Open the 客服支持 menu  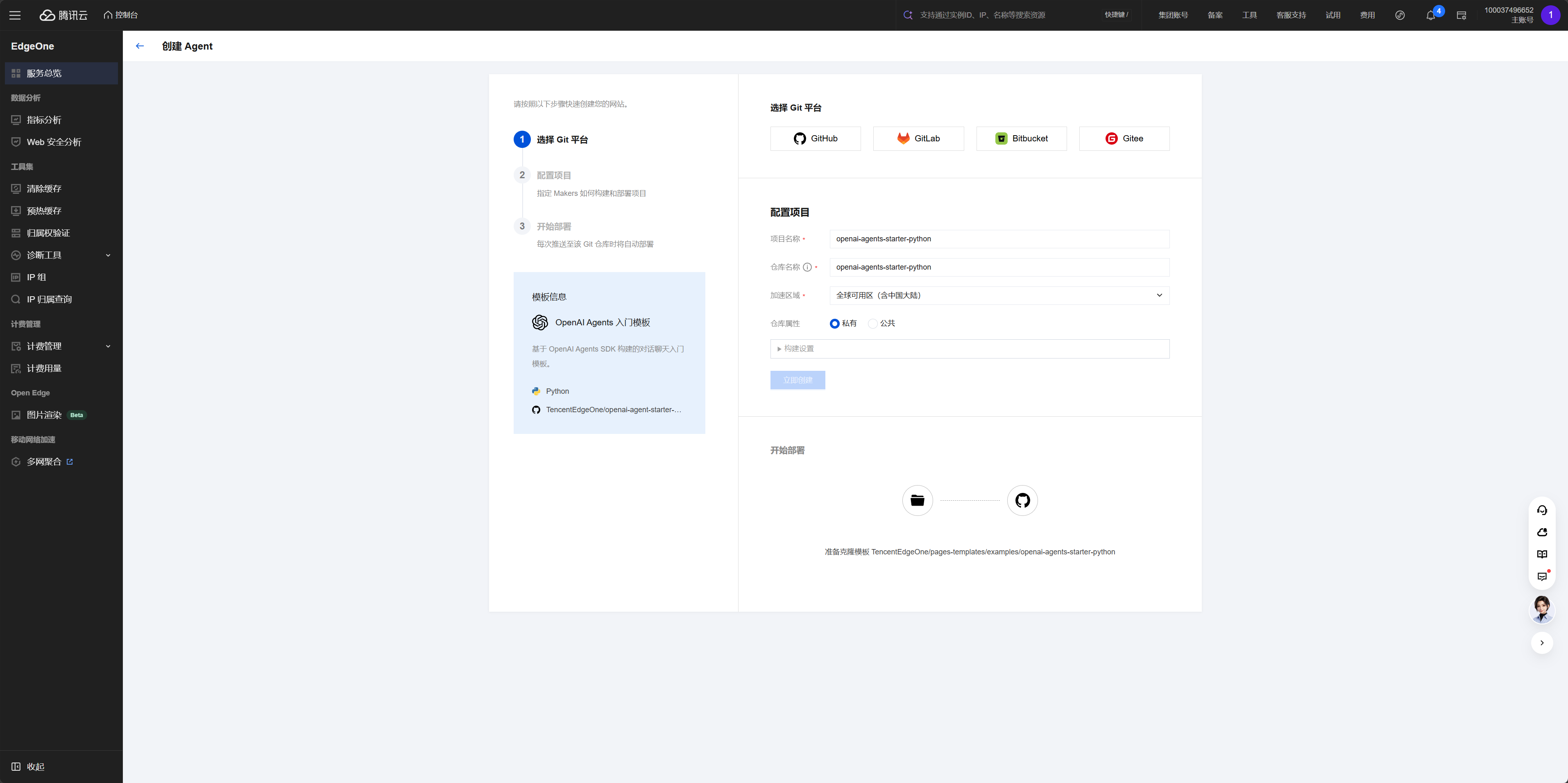coord(1291,15)
